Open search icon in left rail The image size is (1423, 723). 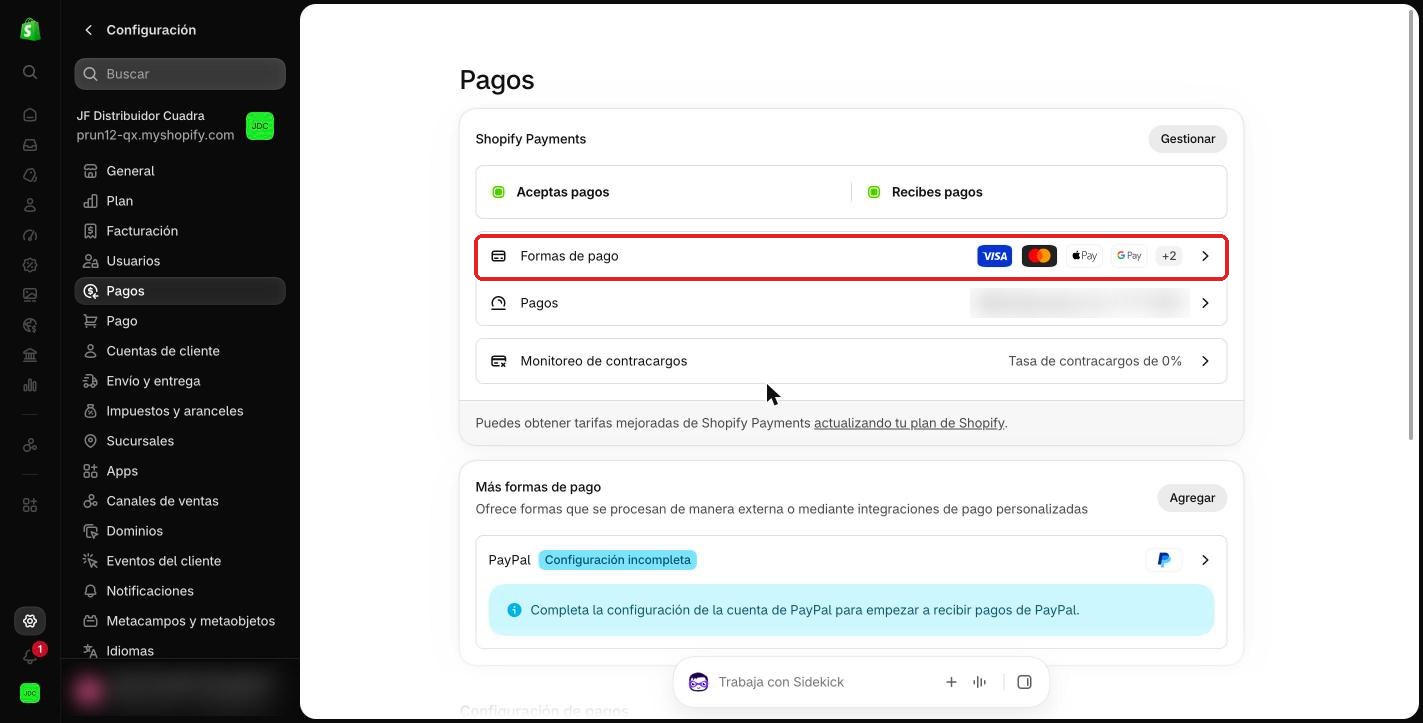(x=30, y=72)
